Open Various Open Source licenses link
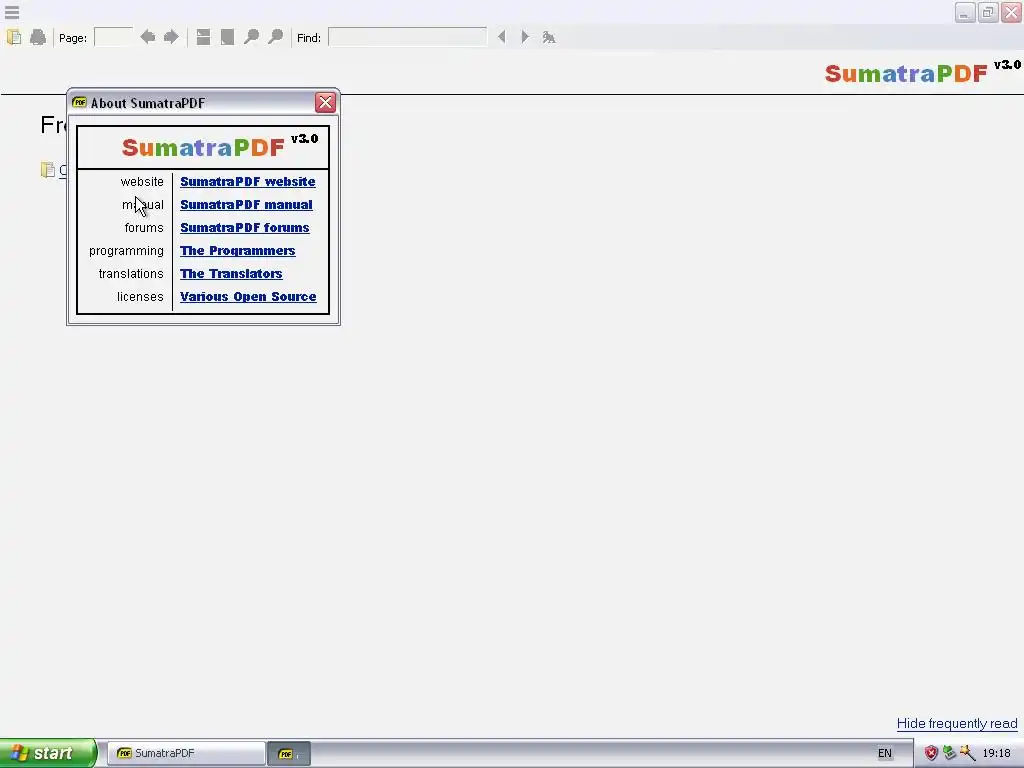The width and height of the screenshot is (1024, 768). coord(248,296)
